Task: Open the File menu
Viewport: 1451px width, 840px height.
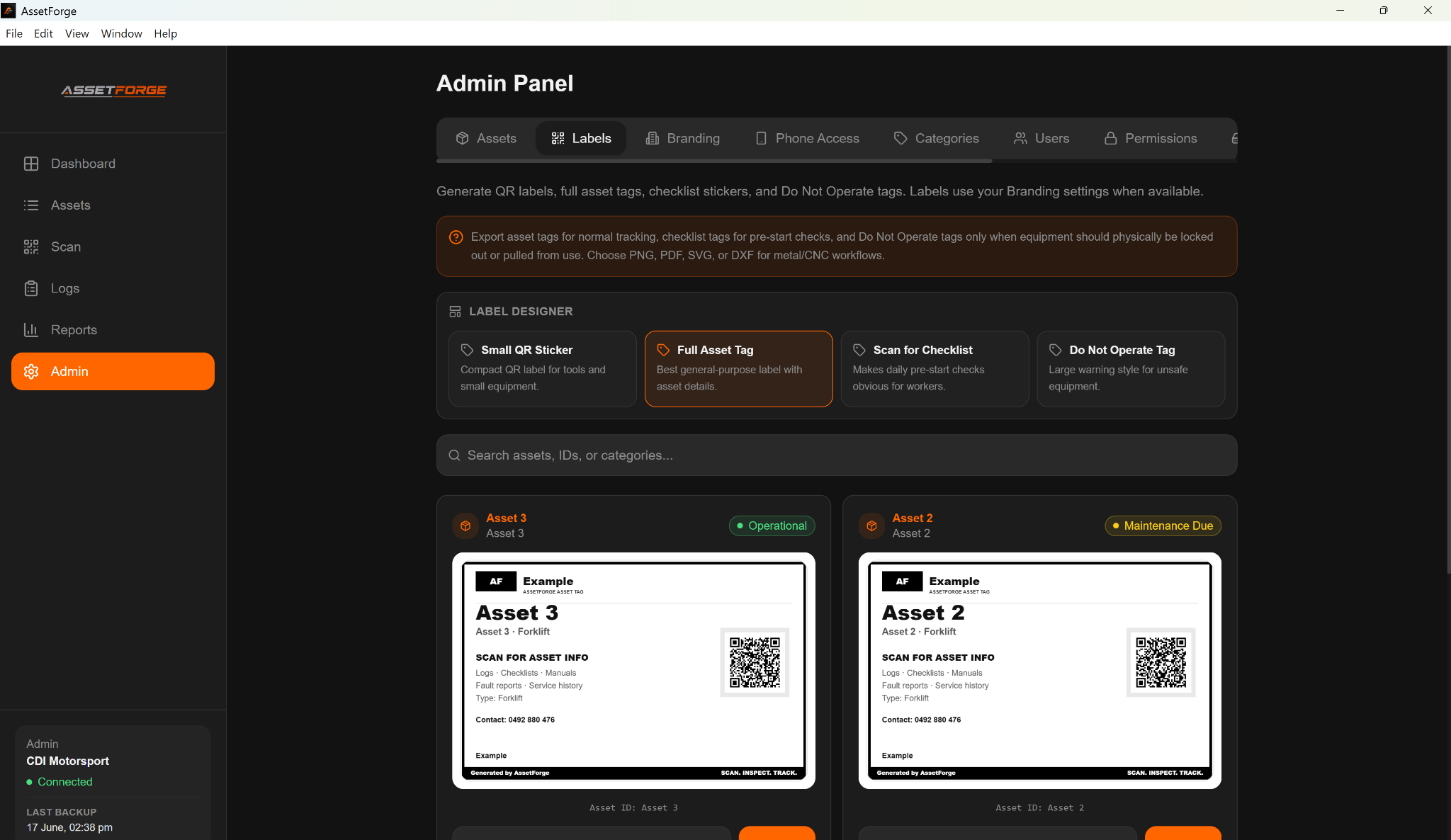Action: pos(14,33)
